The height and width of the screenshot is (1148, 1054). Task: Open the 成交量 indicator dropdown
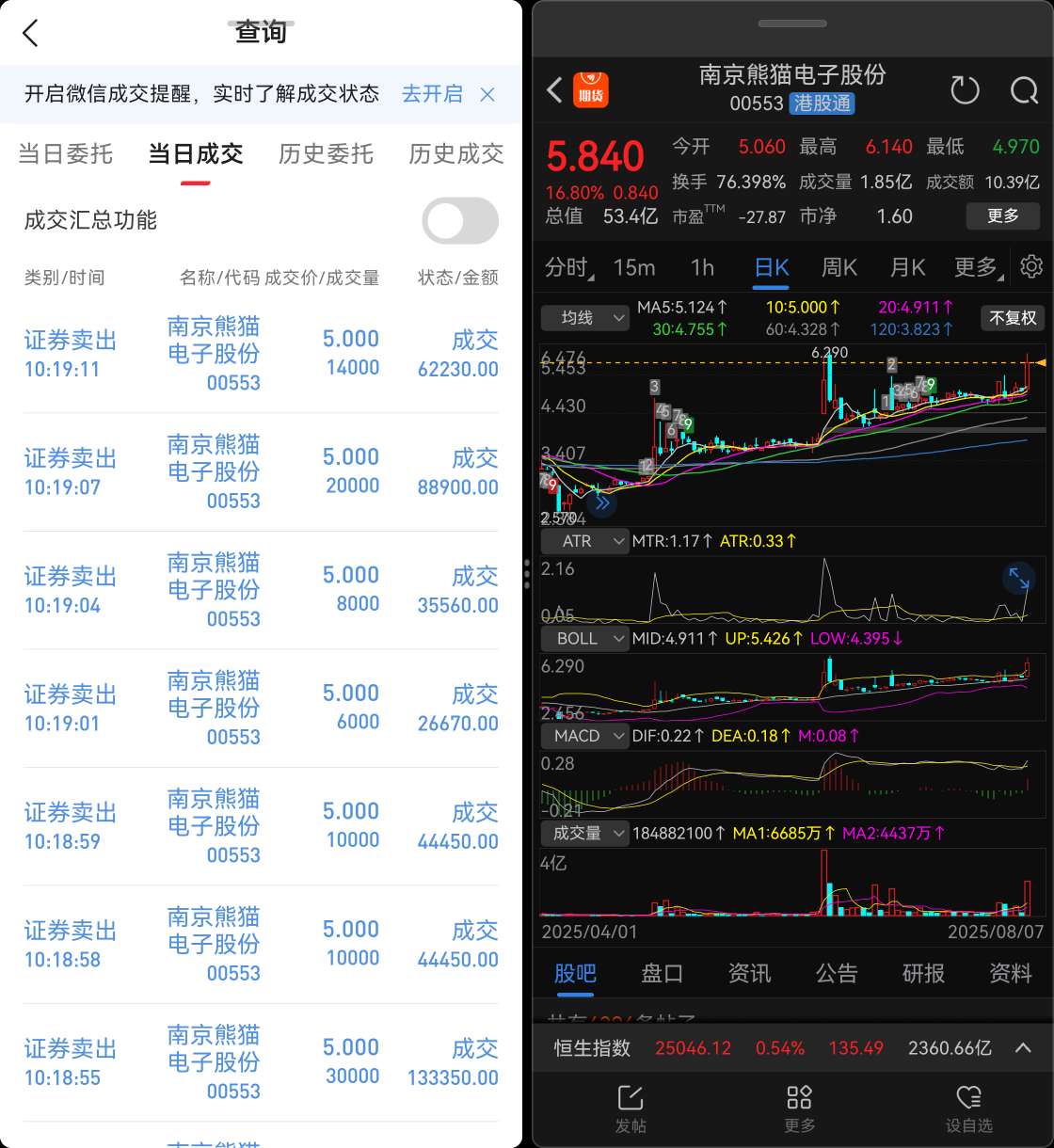584,833
